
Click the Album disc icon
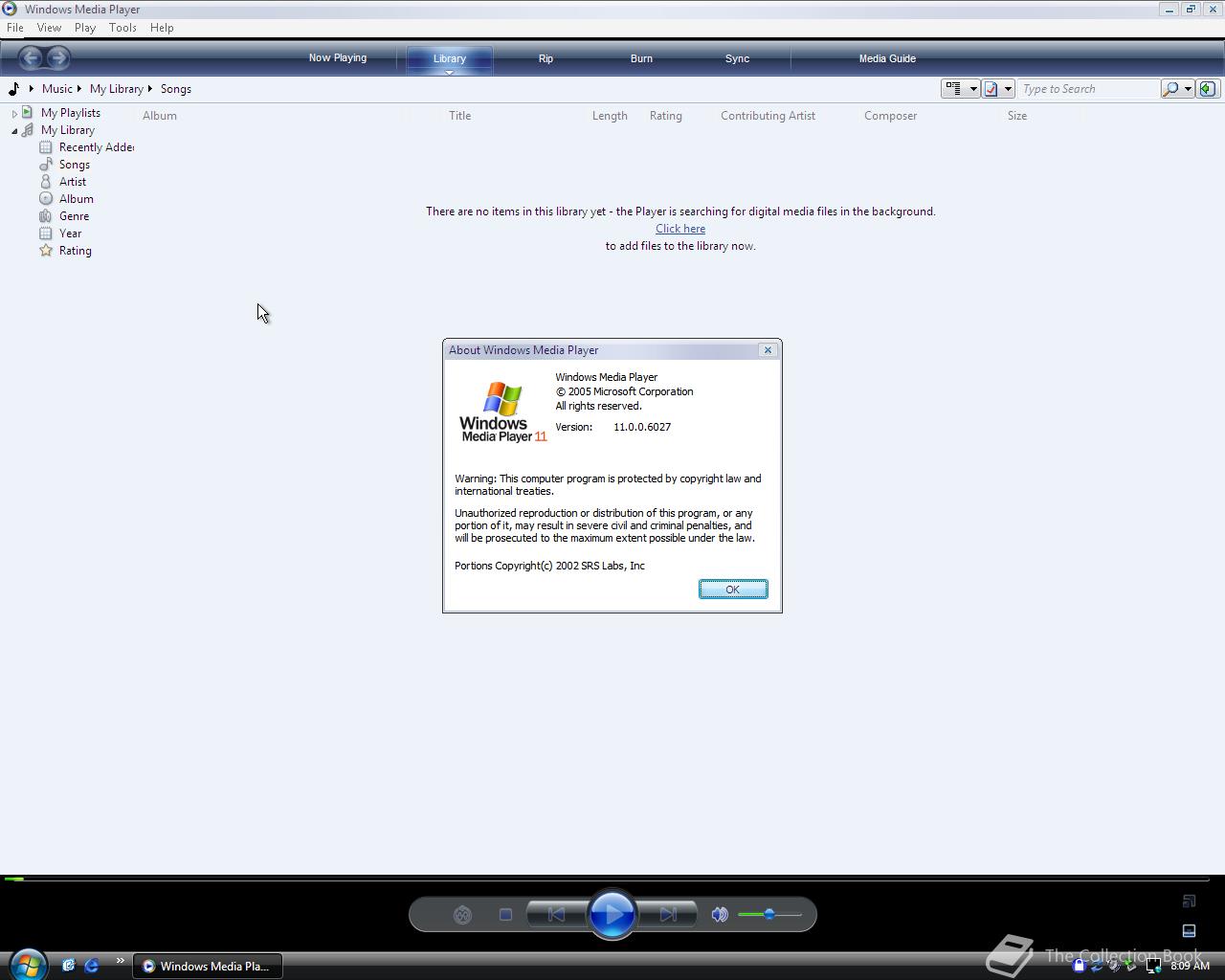click(x=46, y=199)
